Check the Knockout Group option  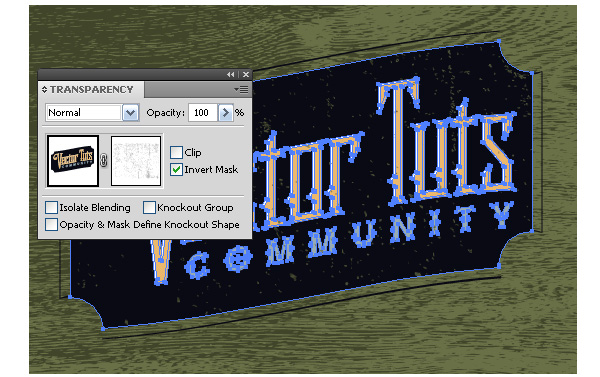[x=149, y=207]
